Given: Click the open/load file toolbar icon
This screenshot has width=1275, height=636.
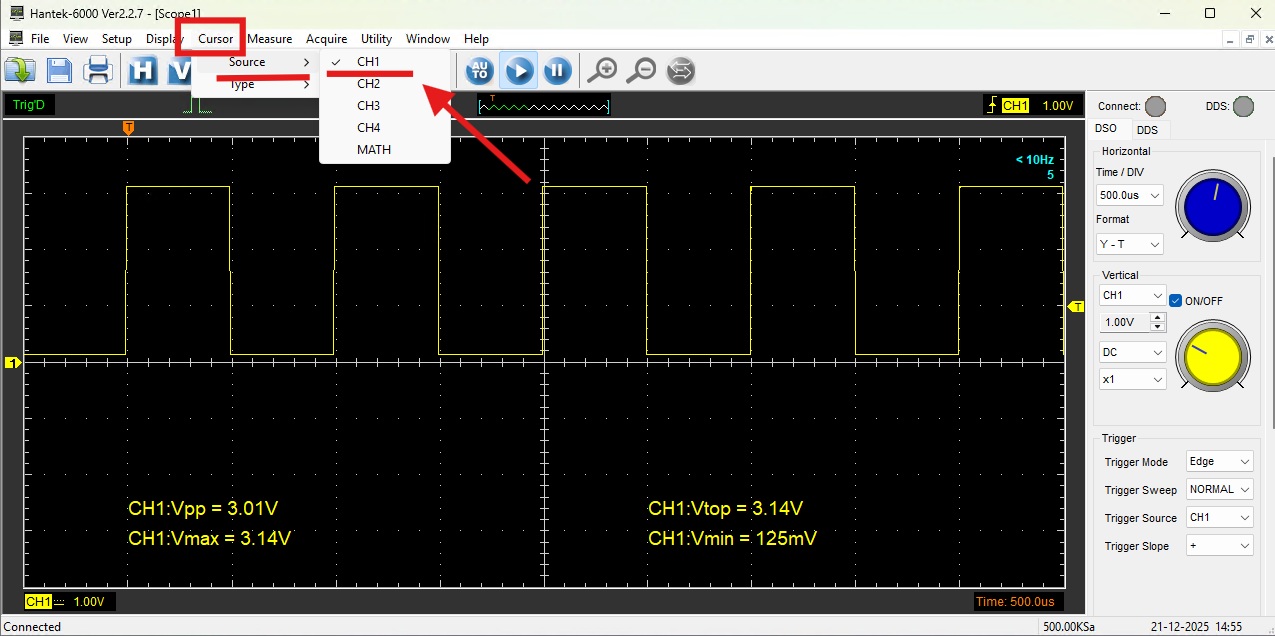Looking at the screenshot, I should [20, 70].
